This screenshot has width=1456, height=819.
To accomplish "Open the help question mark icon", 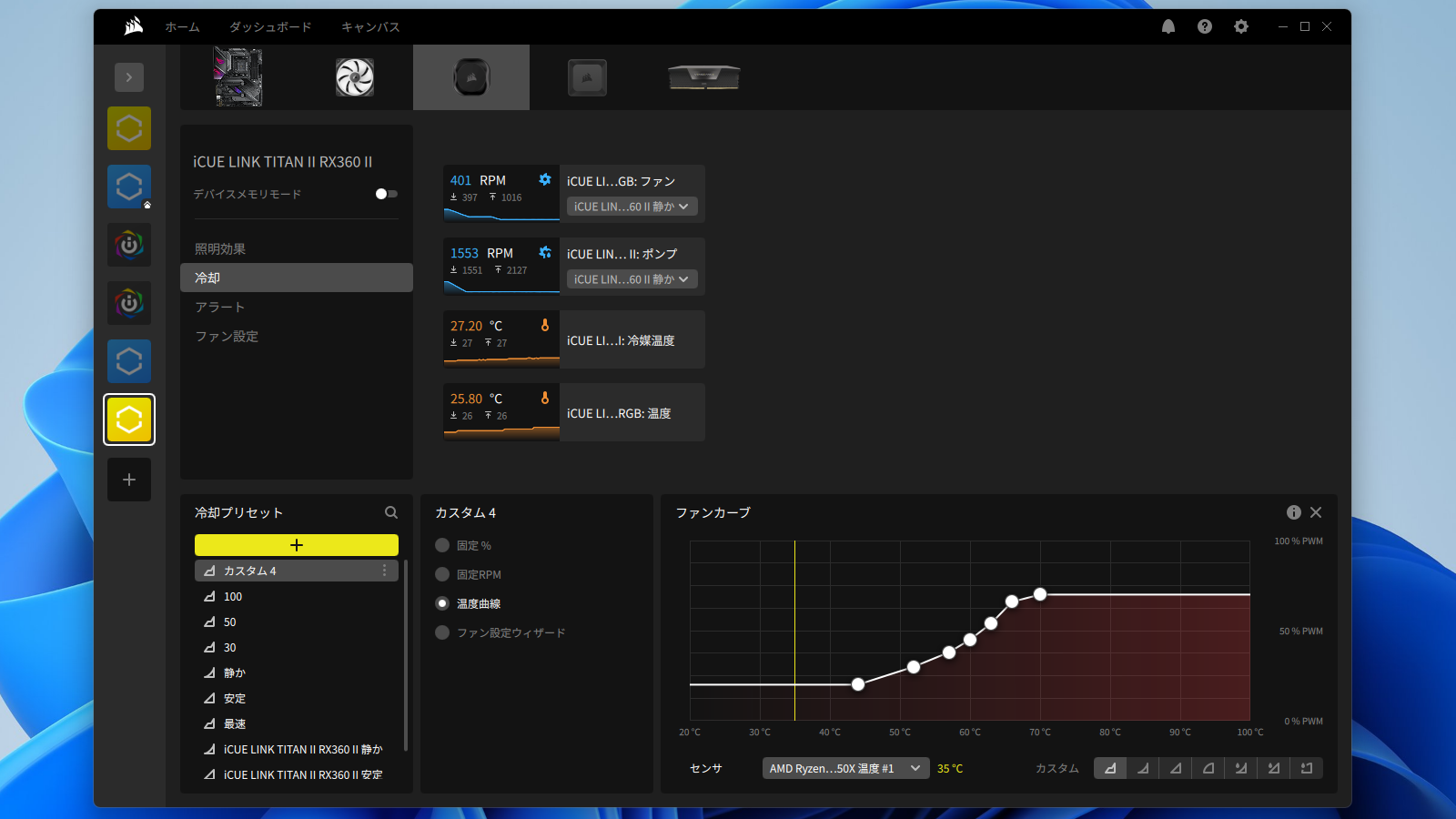I will (x=1205, y=26).
